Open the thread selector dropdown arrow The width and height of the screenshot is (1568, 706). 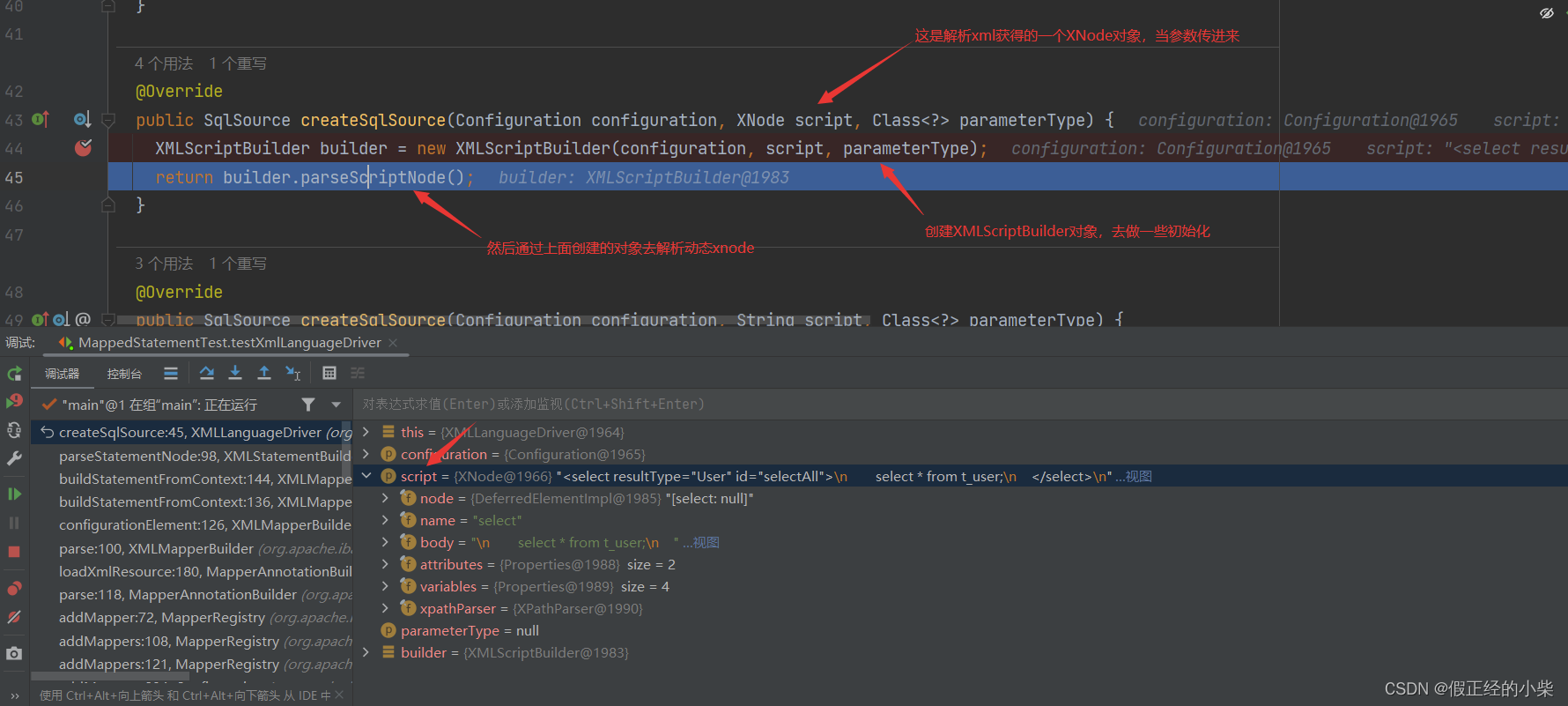pyautogui.click(x=336, y=405)
